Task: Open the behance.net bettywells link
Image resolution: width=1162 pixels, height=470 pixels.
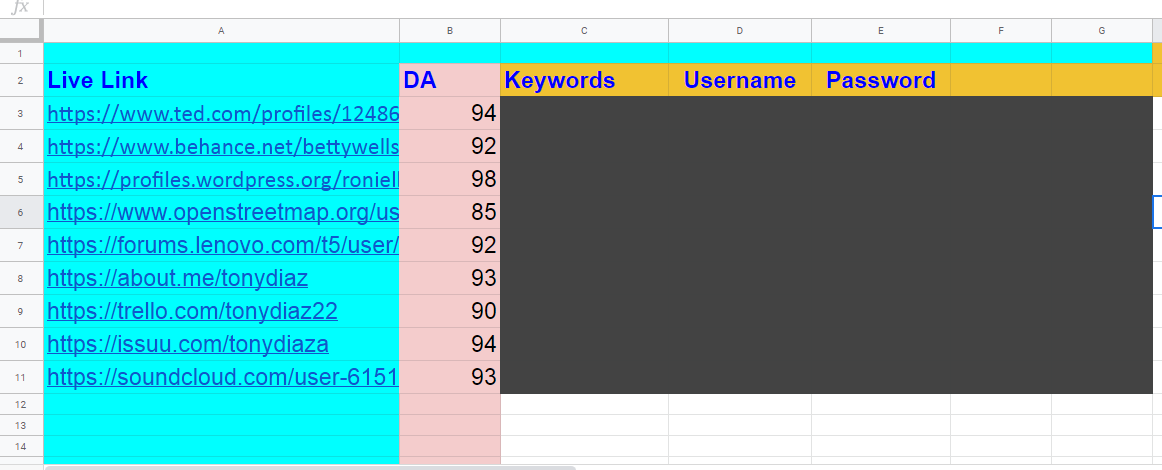Action: [x=223, y=147]
